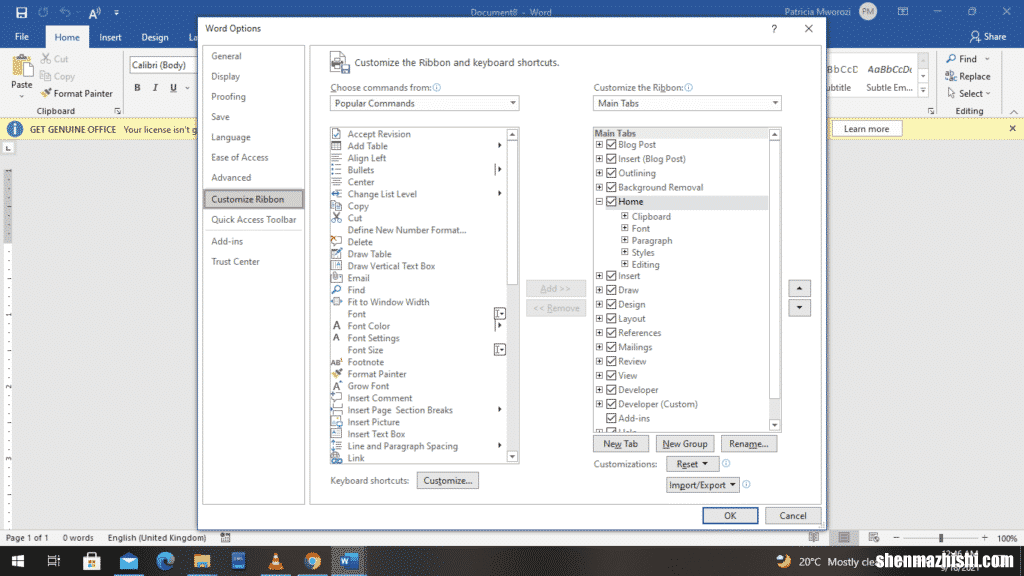Open the Advanced options category
The height and width of the screenshot is (576, 1024).
[231, 178]
